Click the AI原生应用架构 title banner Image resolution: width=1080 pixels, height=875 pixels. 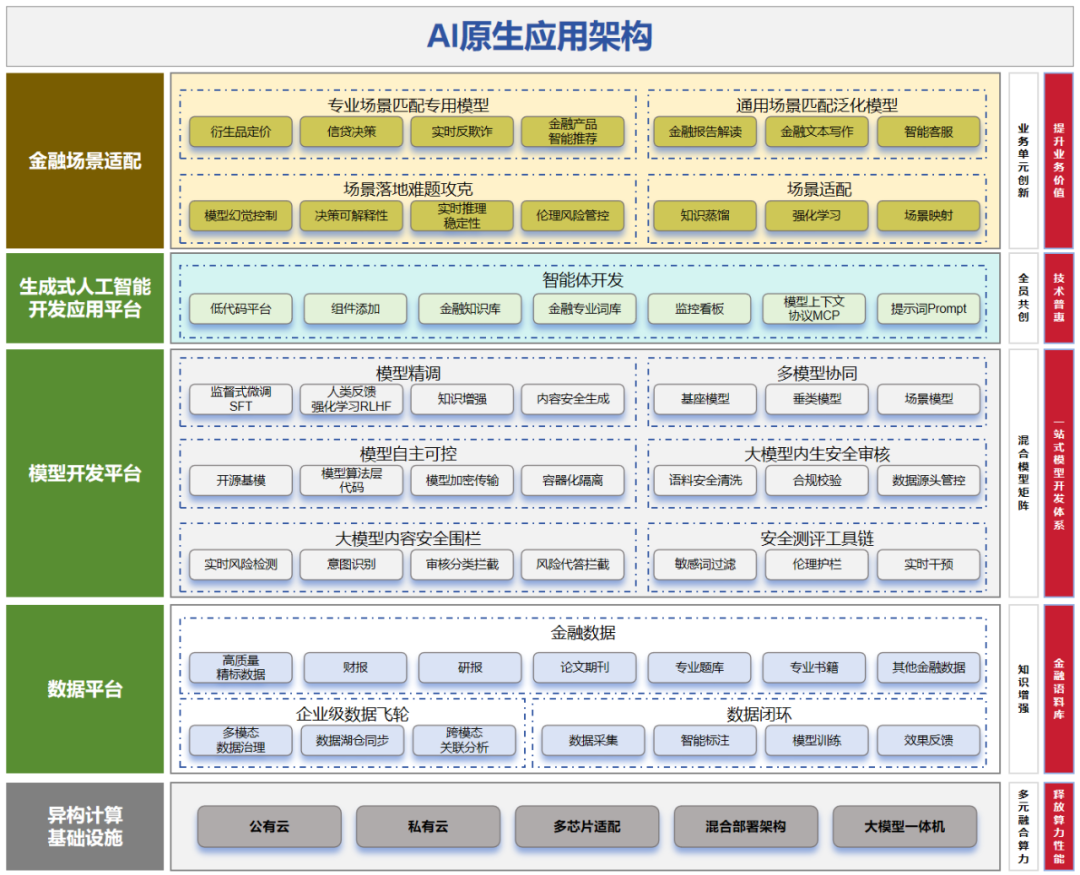pos(539,37)
